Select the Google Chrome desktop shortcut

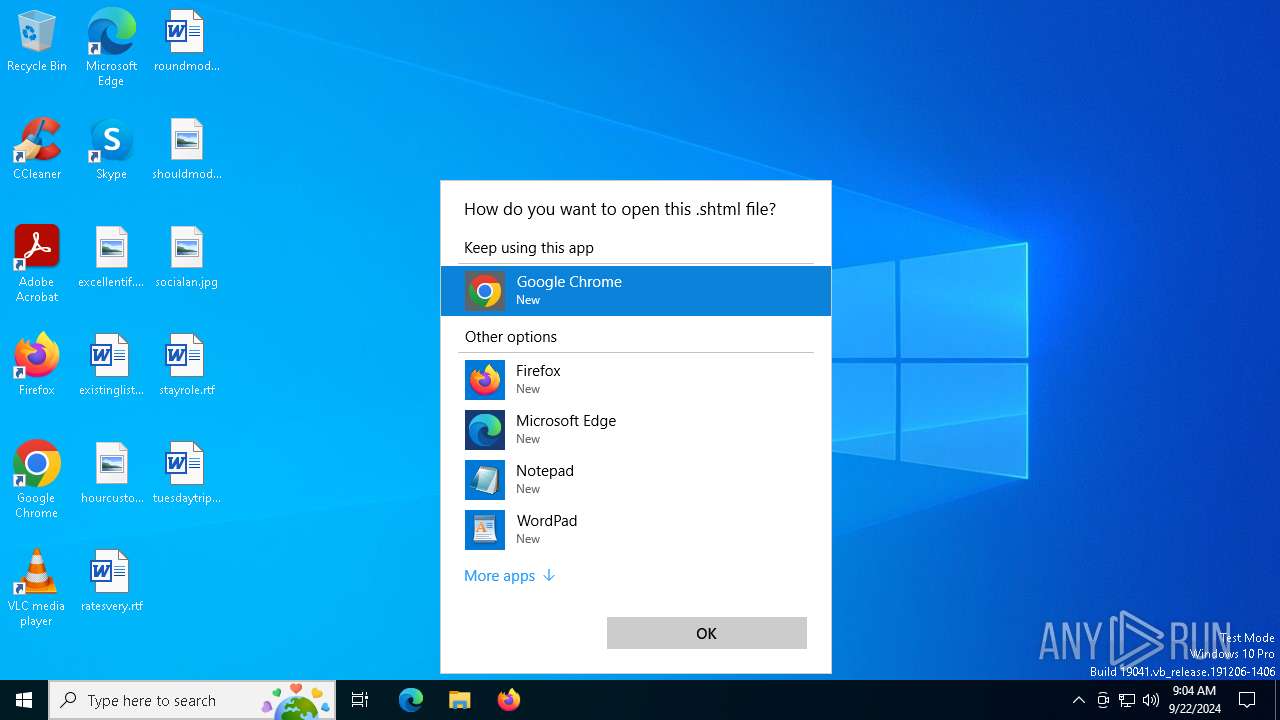coord(37,479)
